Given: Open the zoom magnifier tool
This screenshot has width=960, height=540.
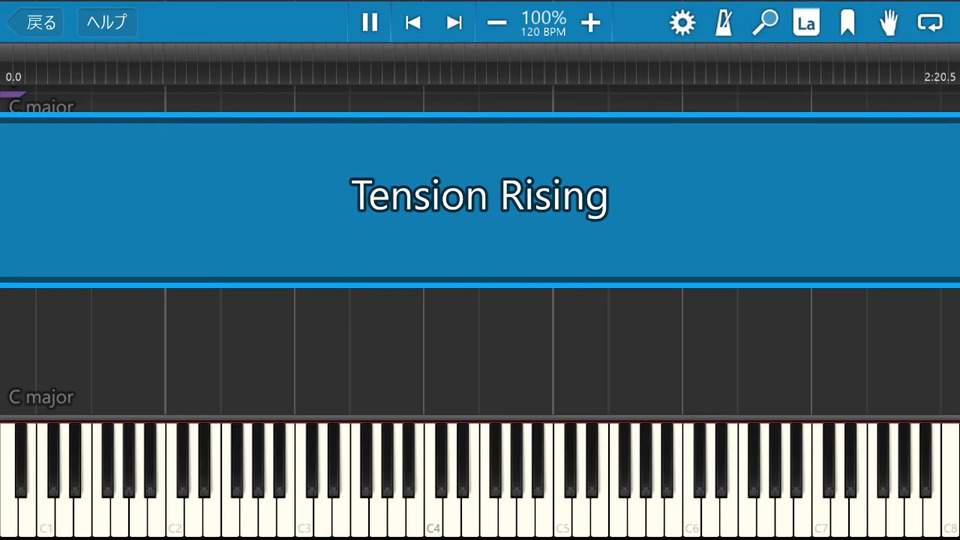Looking at the screenshot, I should tap(765, 23).
